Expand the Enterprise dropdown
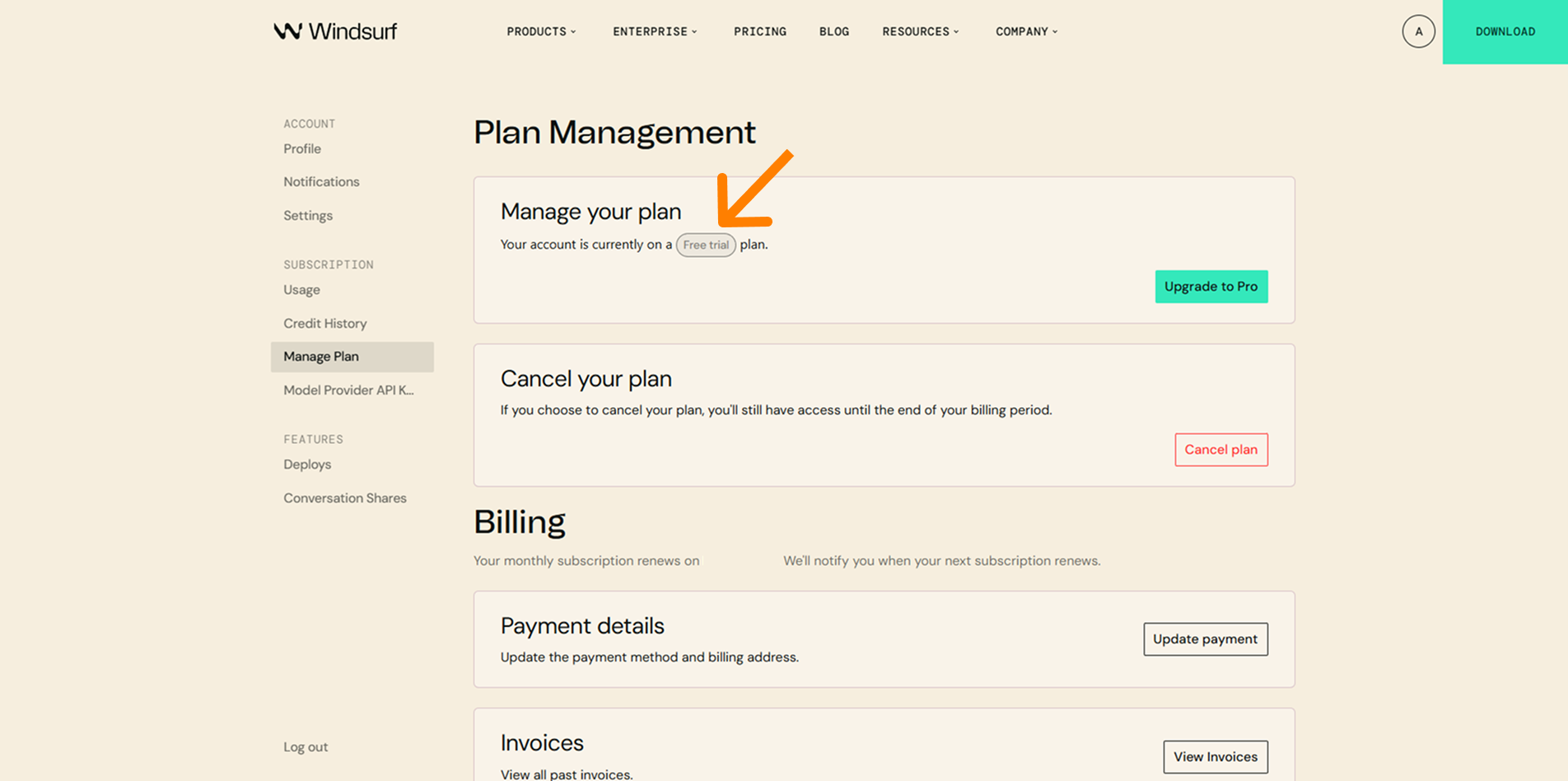The width and height of the screenshot is (1568, 781). click(x=654, y=31)
